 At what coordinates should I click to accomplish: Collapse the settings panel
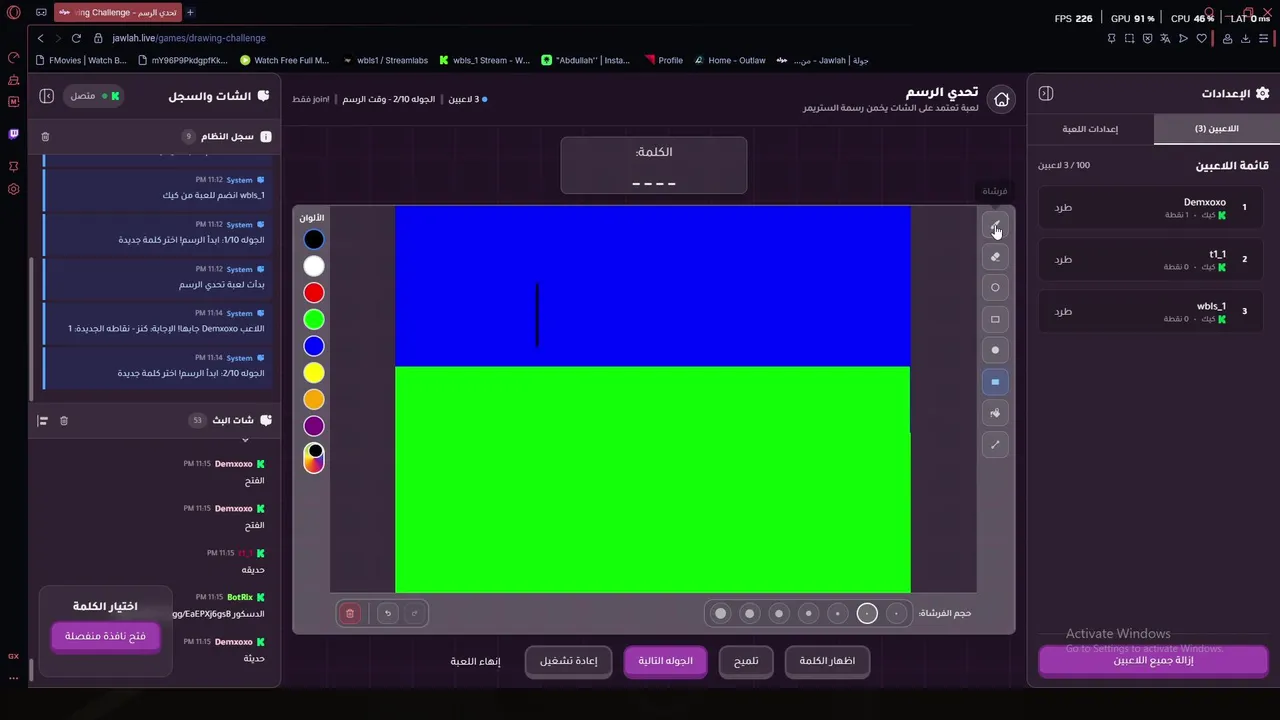tap(1046, 93)
